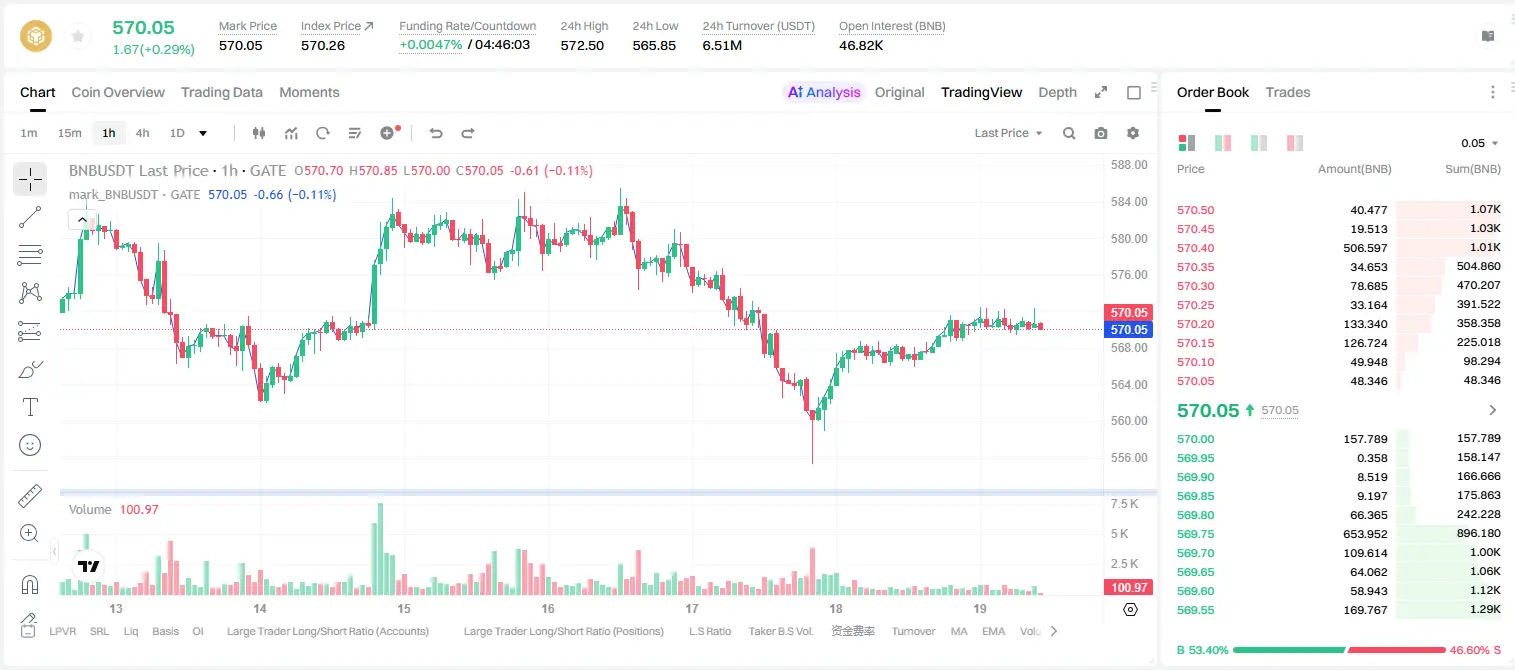Screen dimensions: 1515x670
Task: Take a chart snapshot with camera icon
Action: point(1101,133)
